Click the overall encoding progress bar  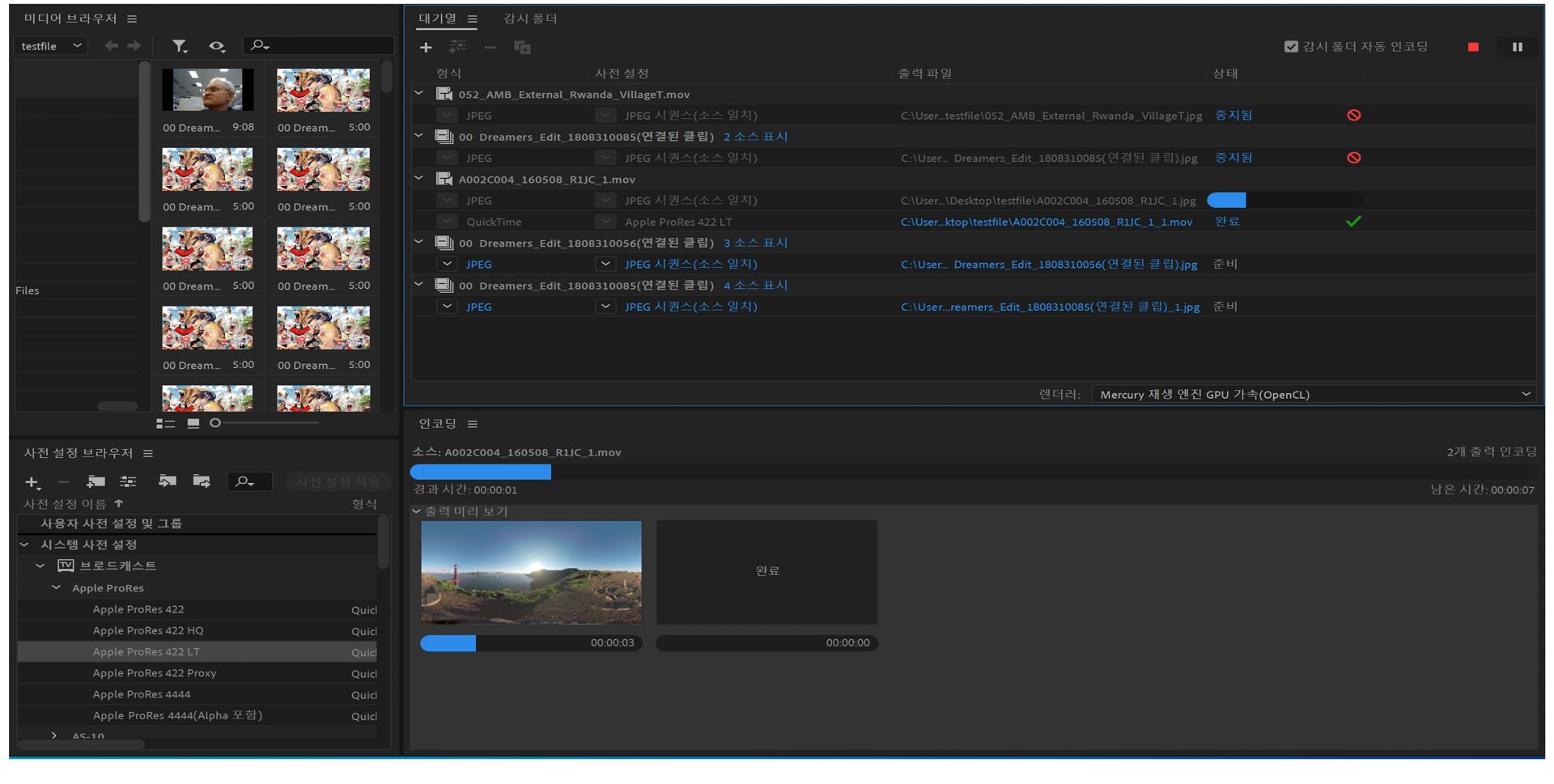(x=974, y=472)
